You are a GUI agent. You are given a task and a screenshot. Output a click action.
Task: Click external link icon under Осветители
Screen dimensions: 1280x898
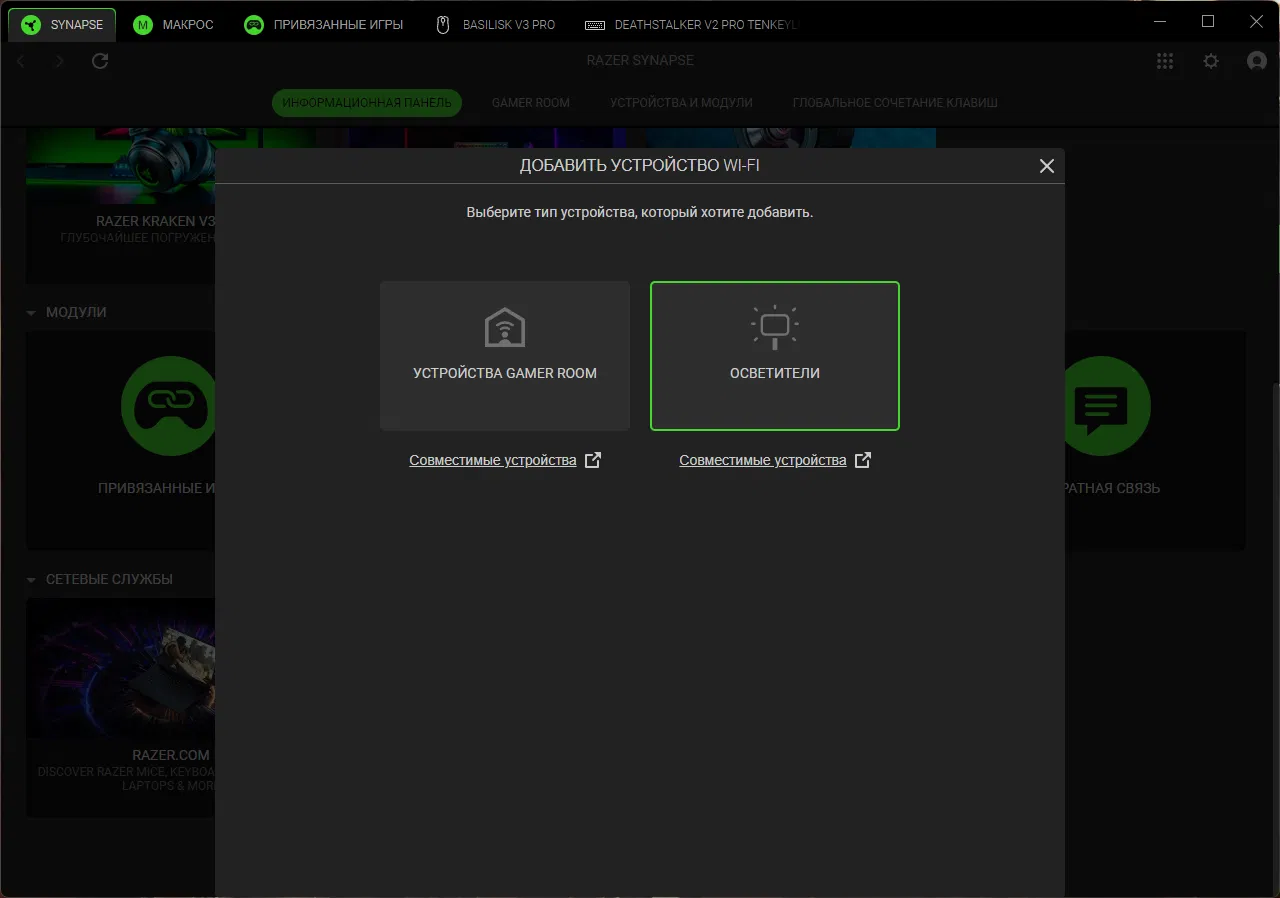click(x=863, y=460)
